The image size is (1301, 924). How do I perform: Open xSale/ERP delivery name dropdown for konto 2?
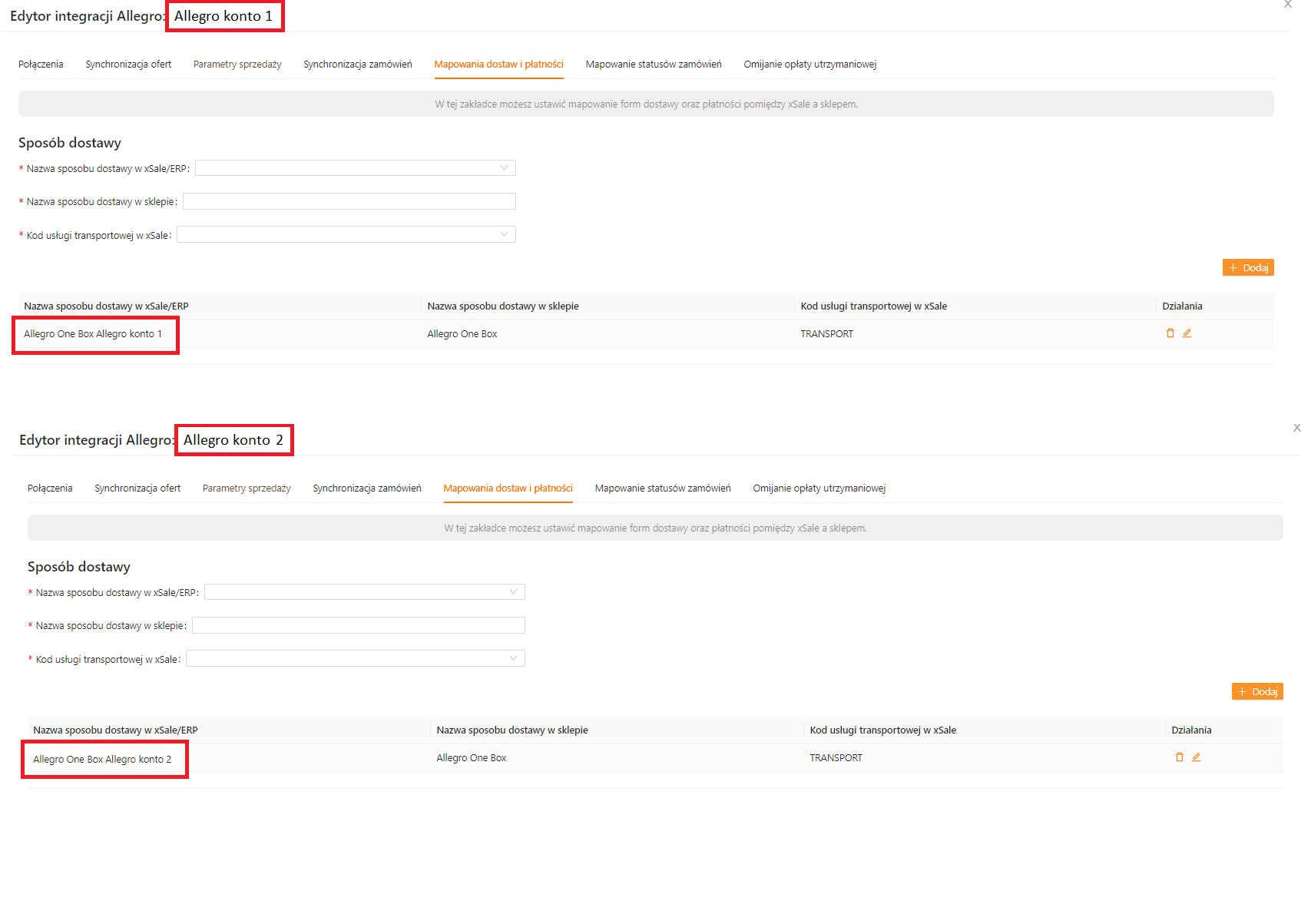point(365,592)
